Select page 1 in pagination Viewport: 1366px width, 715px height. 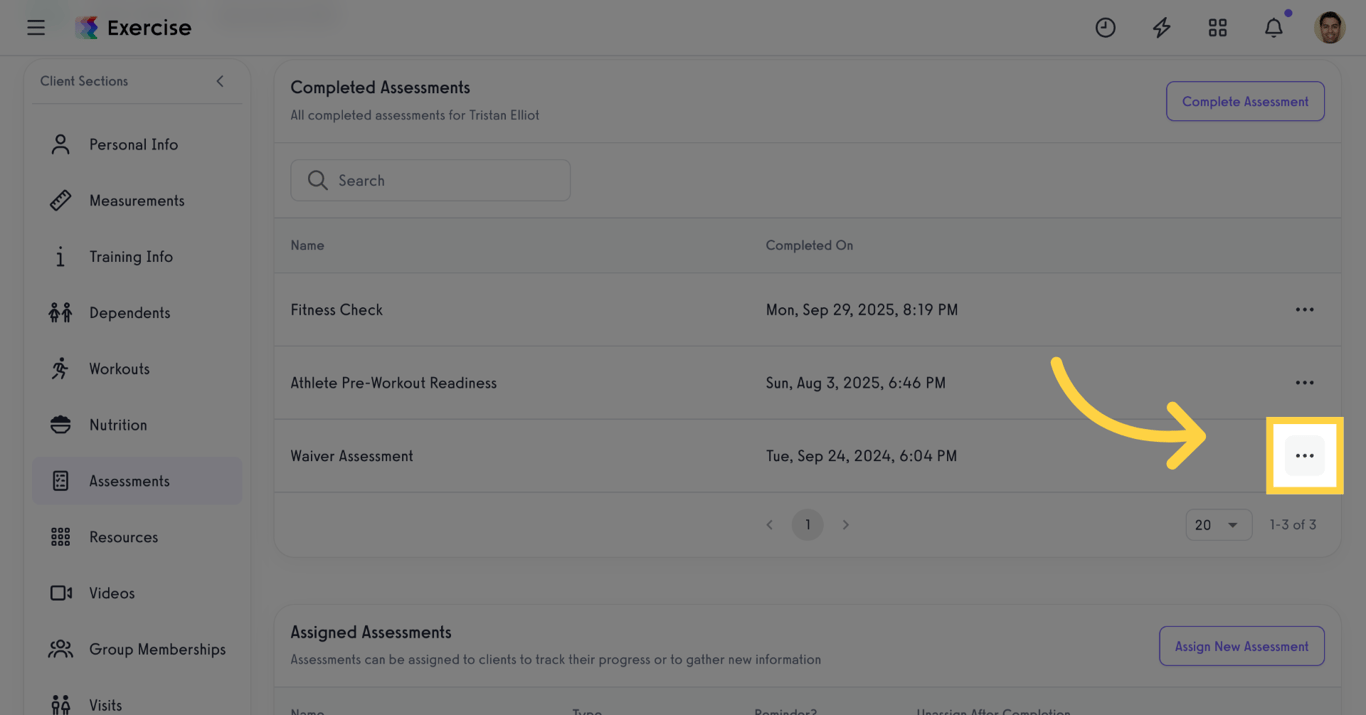pos(808,525)
